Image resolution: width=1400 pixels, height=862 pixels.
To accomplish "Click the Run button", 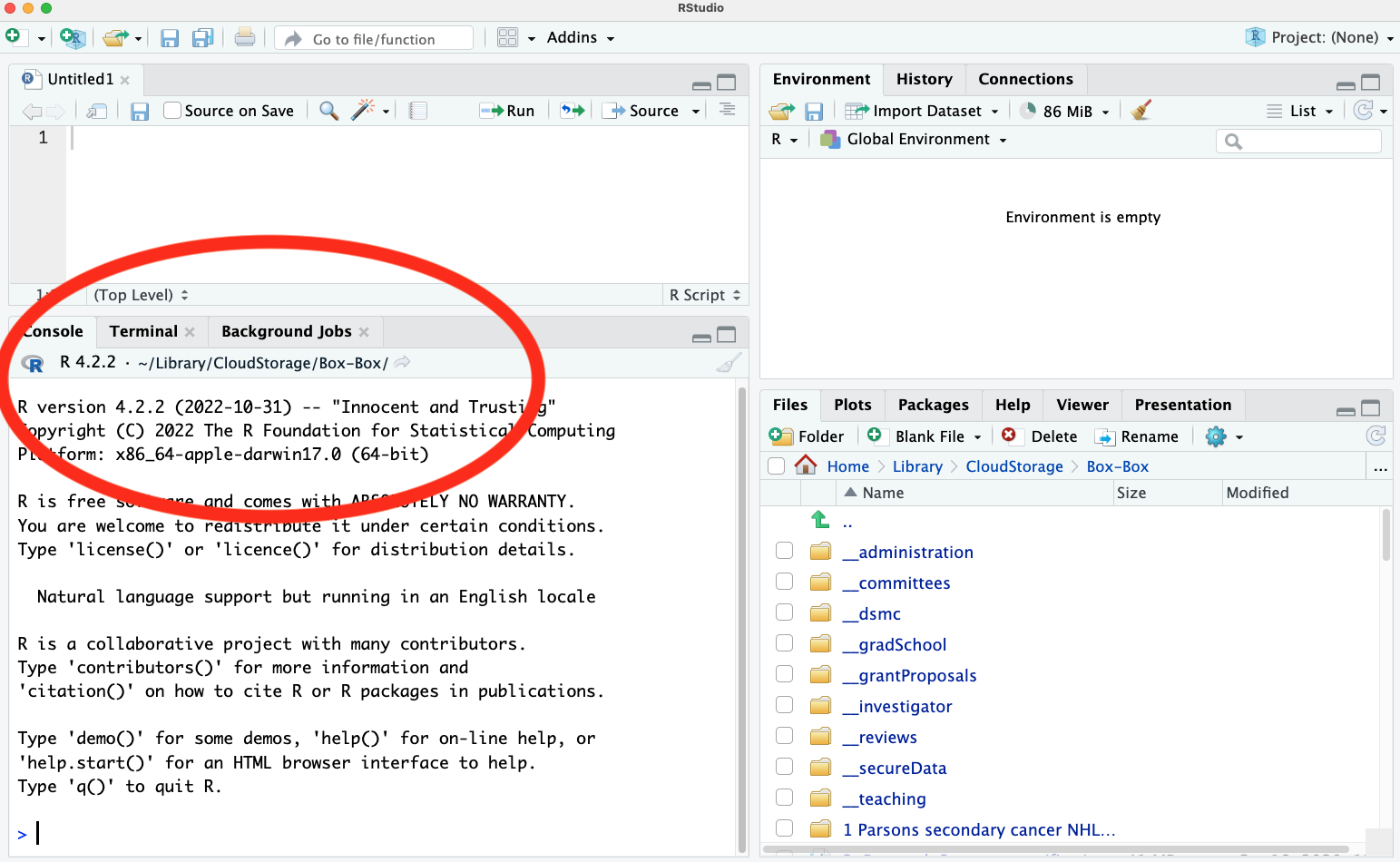I will coord(507,111).
